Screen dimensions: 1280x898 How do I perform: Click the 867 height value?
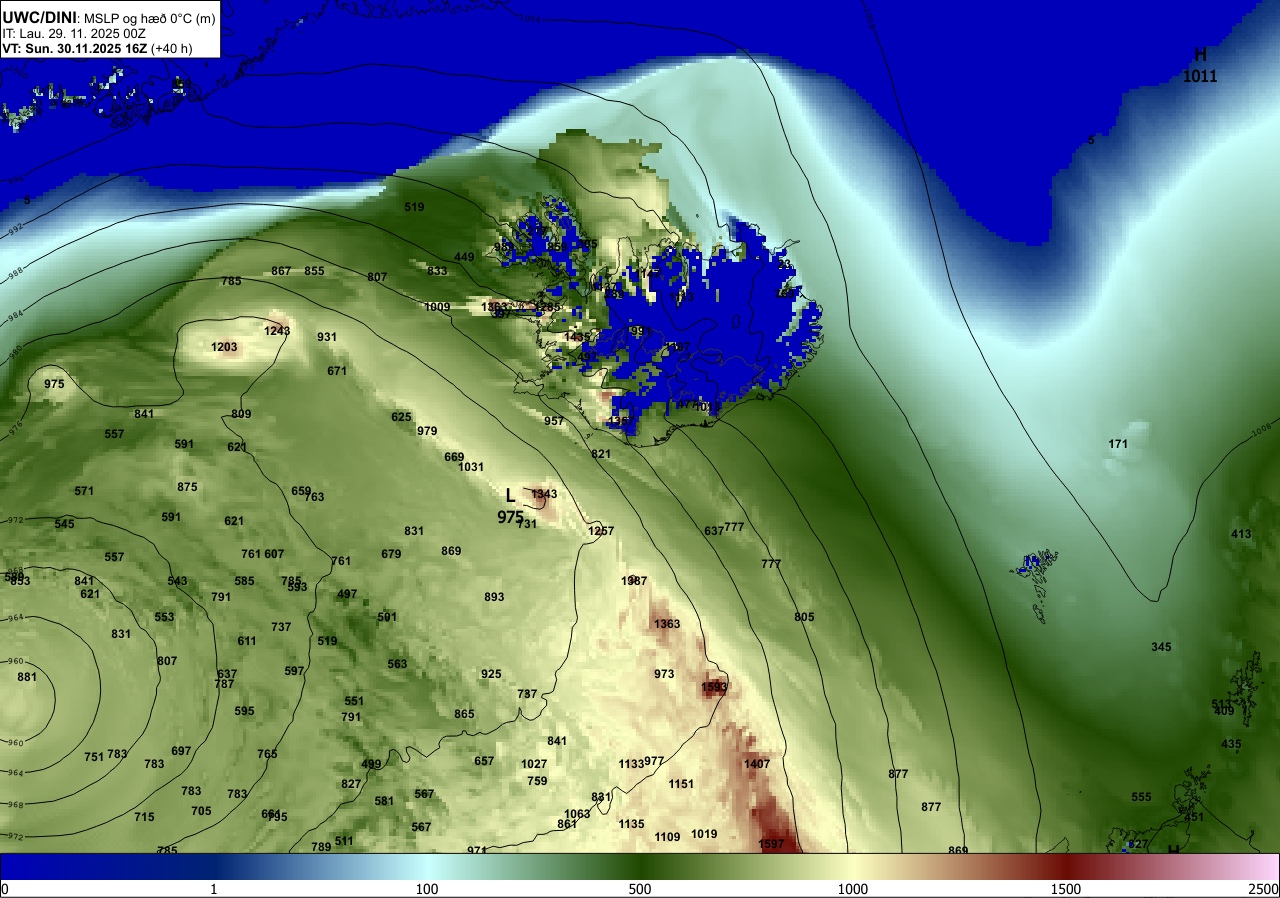(281, 271)
